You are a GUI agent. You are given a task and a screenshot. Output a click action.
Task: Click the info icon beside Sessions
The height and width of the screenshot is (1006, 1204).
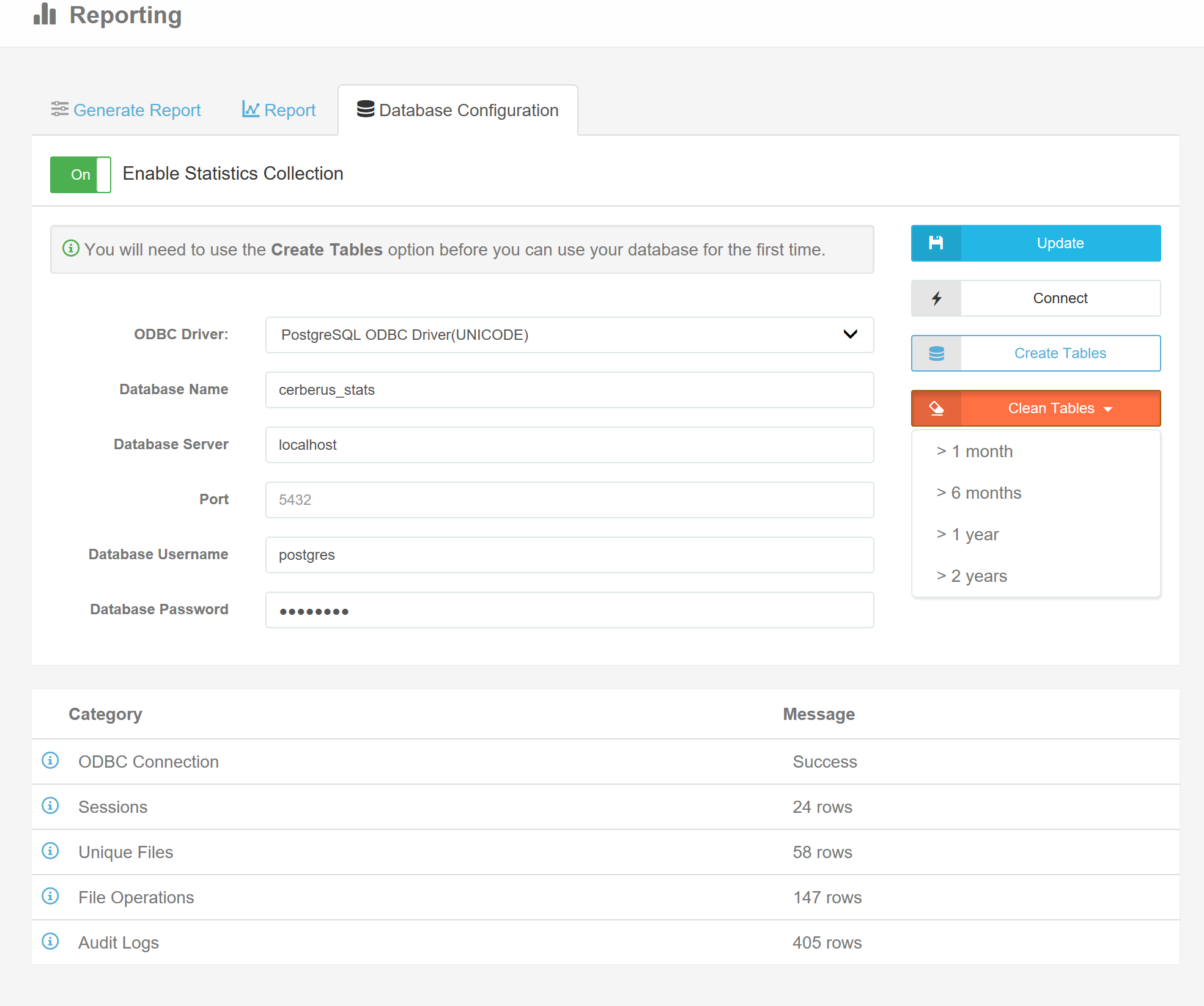click(x=50, y=806)
